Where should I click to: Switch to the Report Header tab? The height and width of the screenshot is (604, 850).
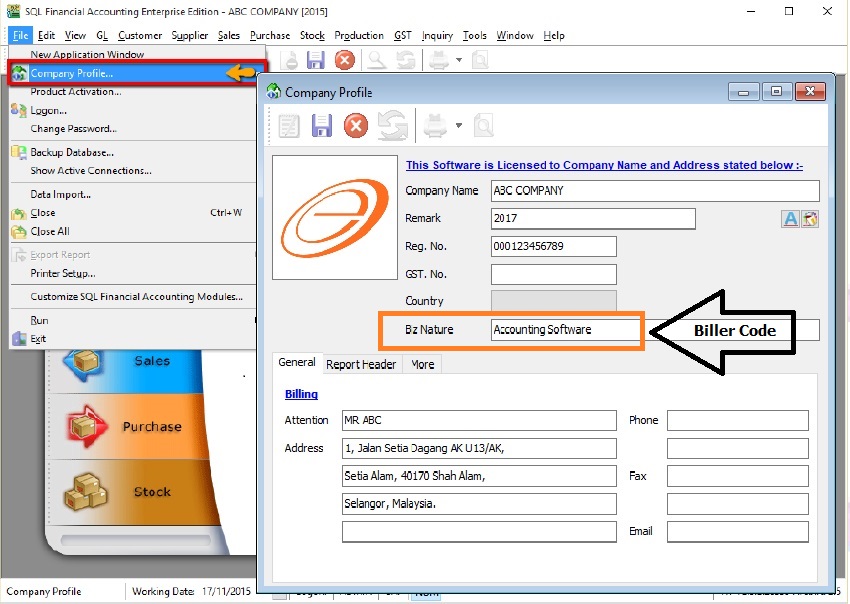361,364
